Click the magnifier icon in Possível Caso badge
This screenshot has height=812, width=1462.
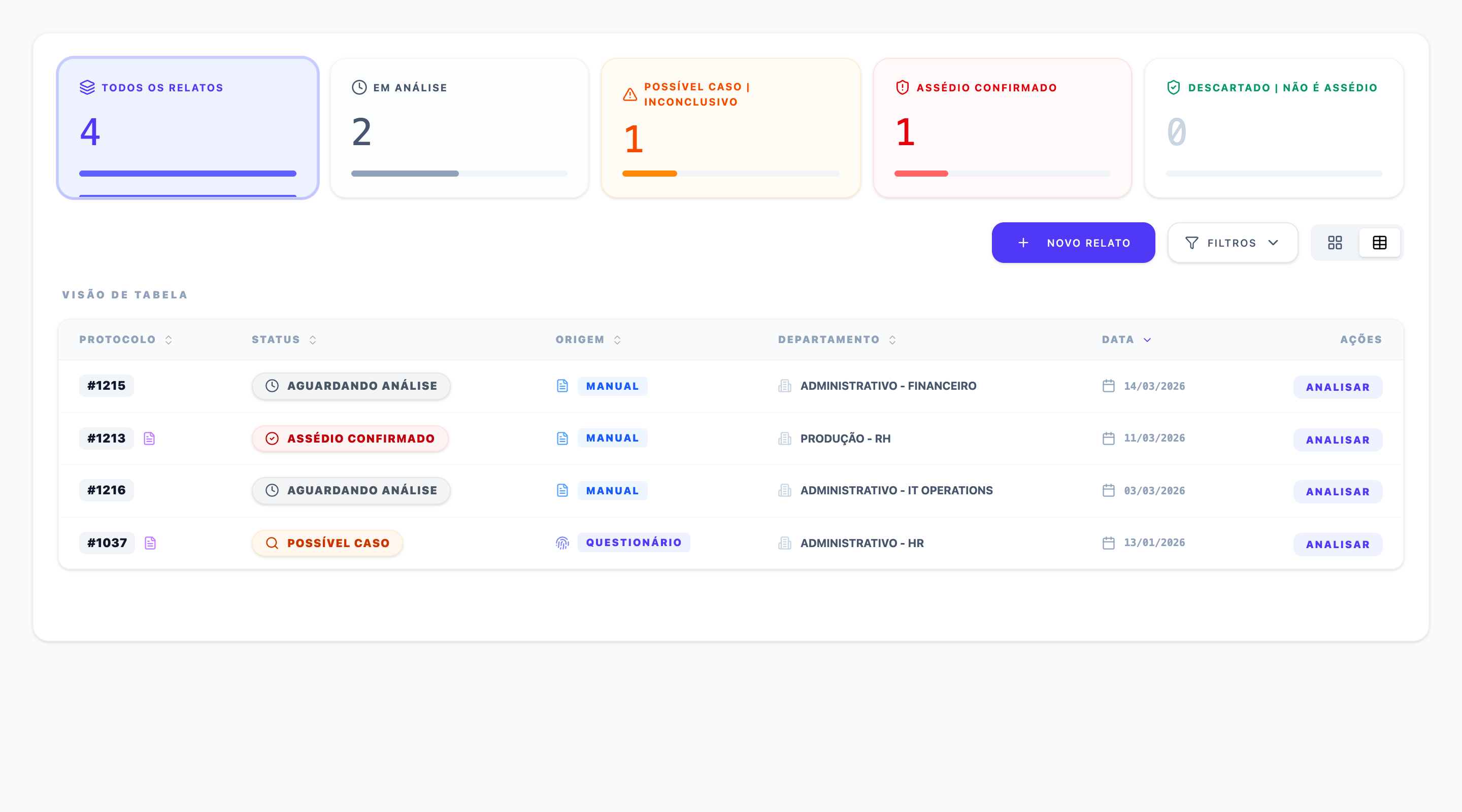coord(272,543)
